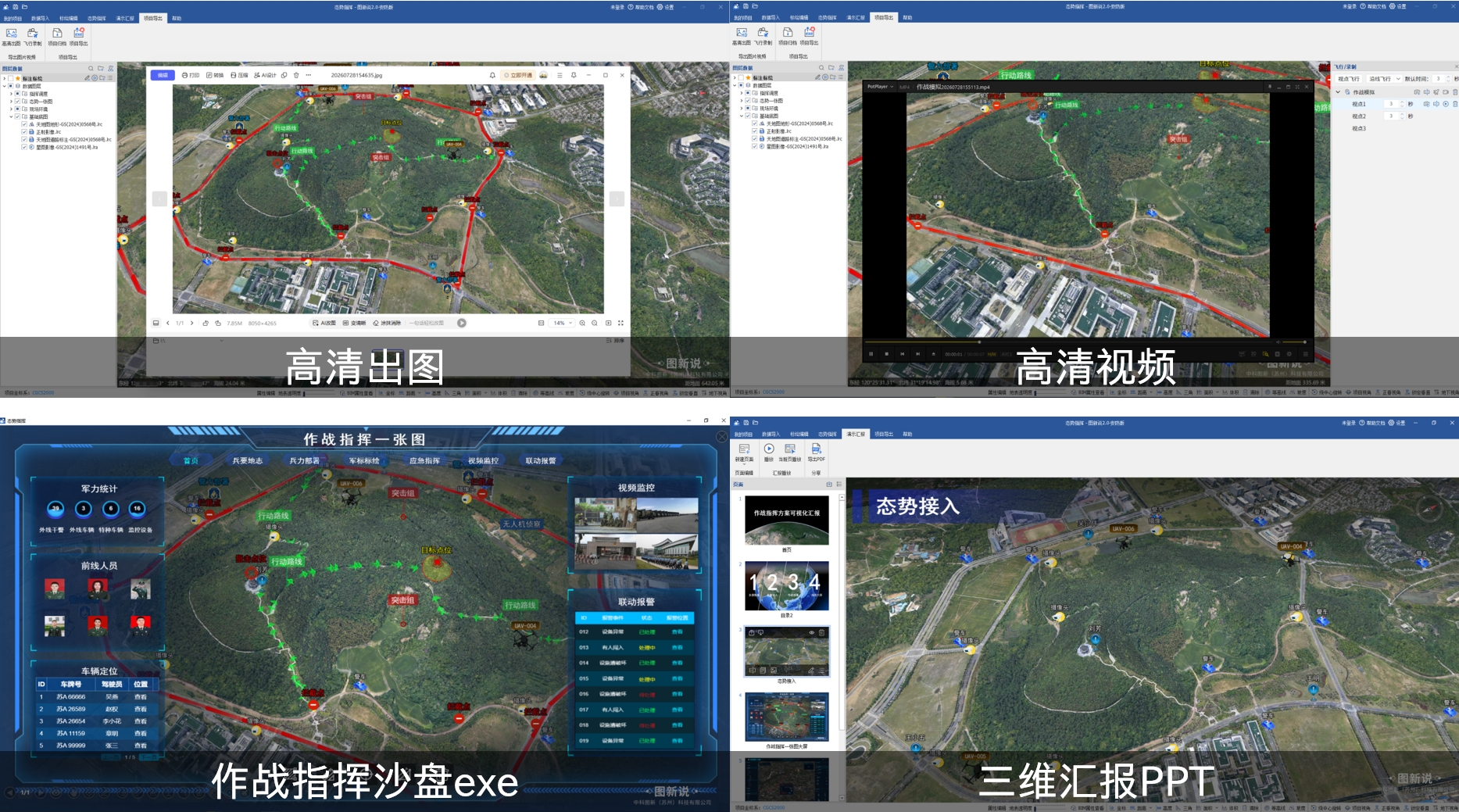This screenshot has width=1459, height=812.
Task: Click 飞行录制 icon in the 高清出图 window ribbon
Action: [32, 34]
